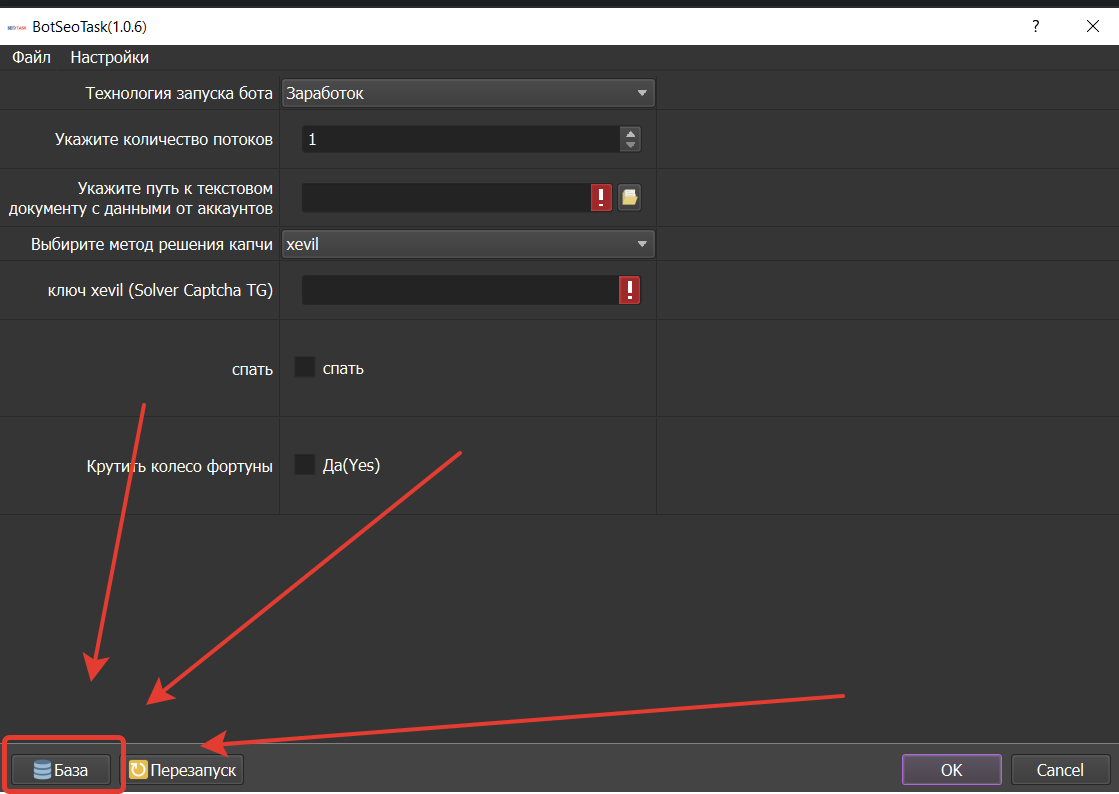Click the BotSeoTask logo in title bar

click(16, 27)
